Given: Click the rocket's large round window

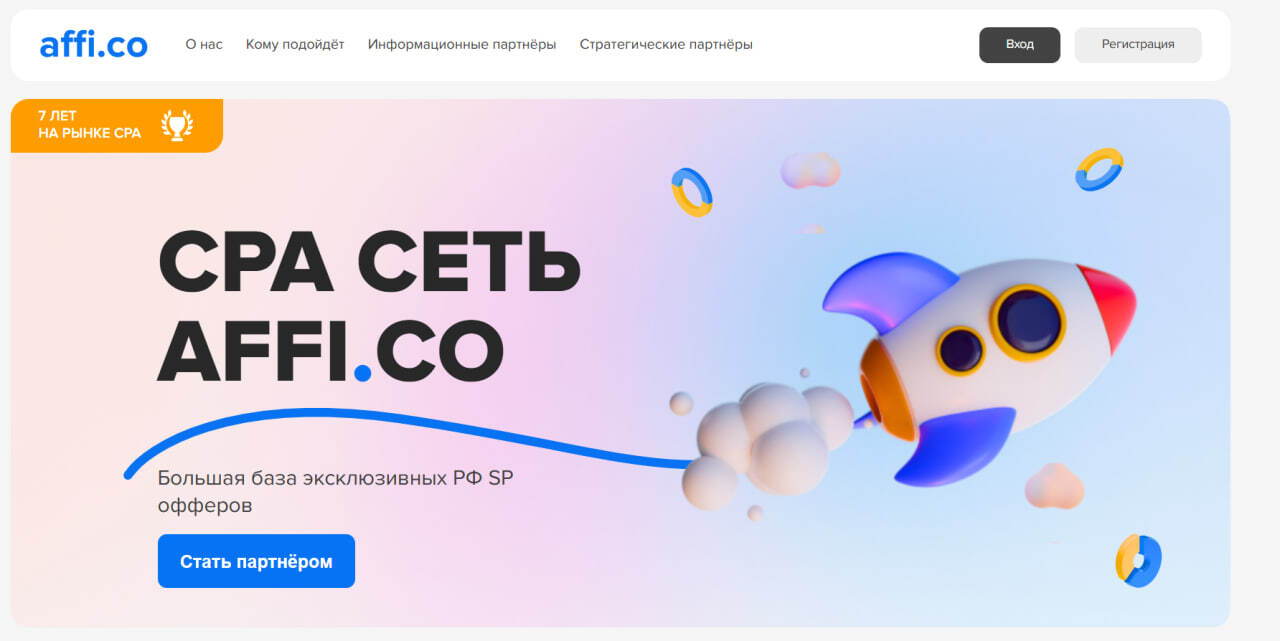Looking at the screenshot, I should pos(1028,322).
